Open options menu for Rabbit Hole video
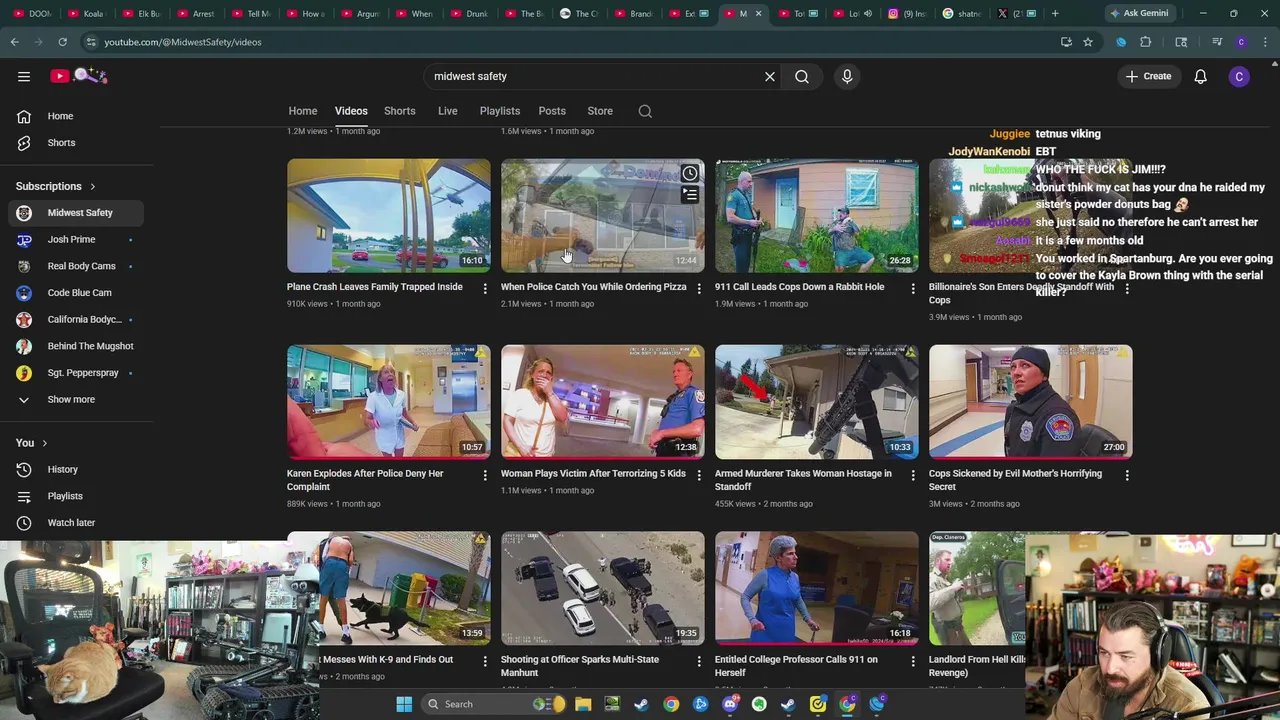 tap(912, 288)
